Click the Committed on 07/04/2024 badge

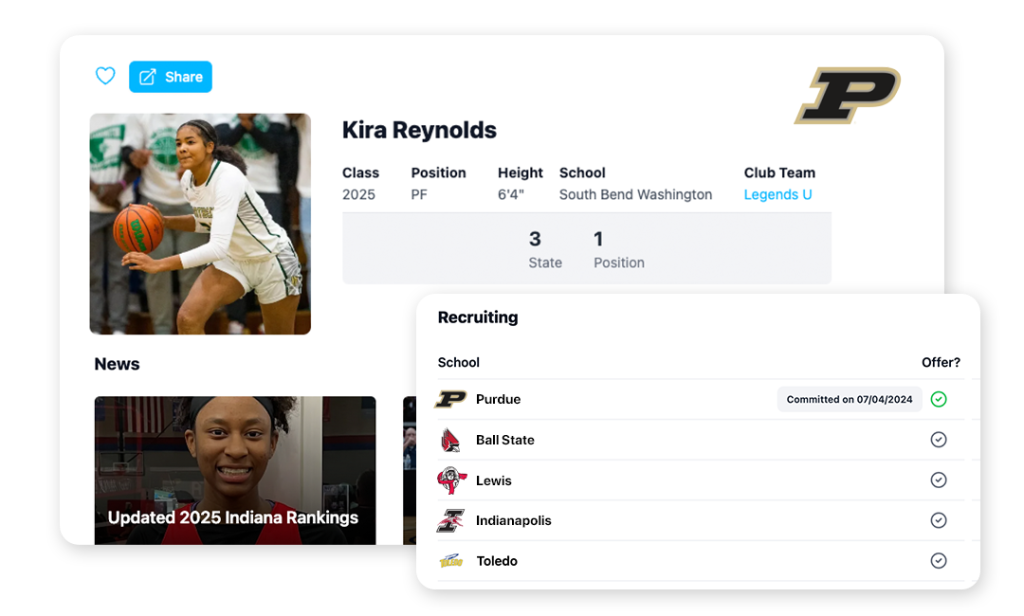[x=849, y=399]
